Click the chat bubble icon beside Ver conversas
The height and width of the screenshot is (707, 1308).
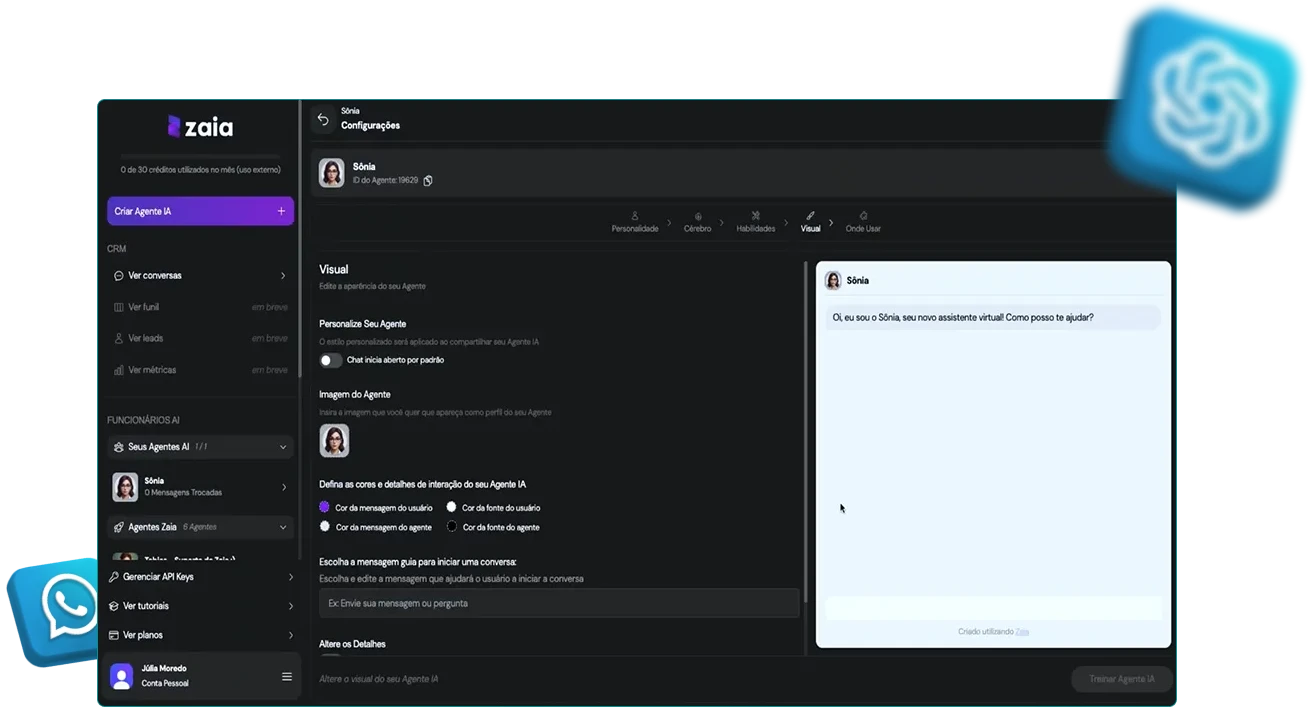click(x=118, y=276)
